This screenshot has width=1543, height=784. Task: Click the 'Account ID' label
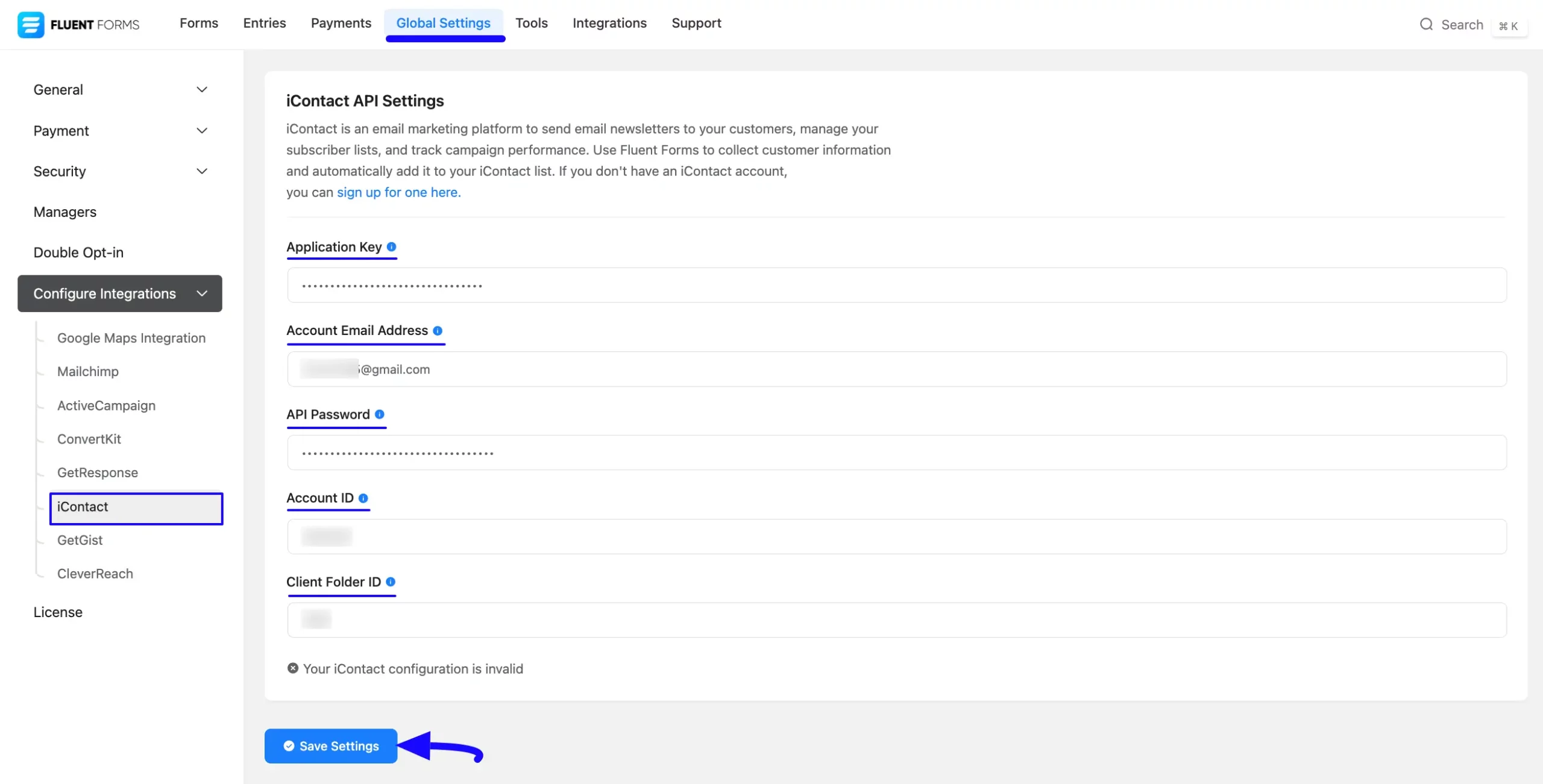tap(320, 498)
